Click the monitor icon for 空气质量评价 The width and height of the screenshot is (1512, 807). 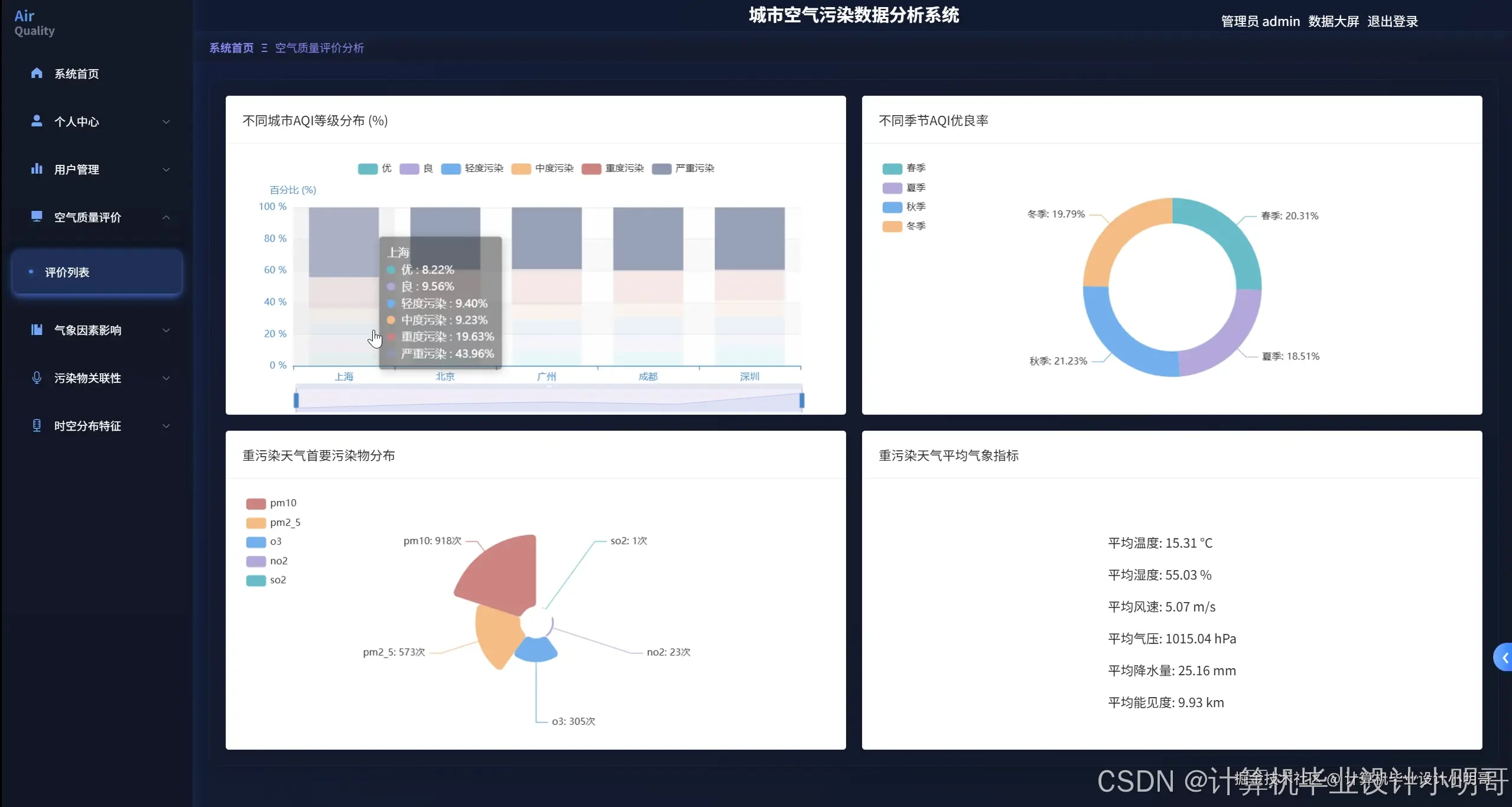point(37,217)
